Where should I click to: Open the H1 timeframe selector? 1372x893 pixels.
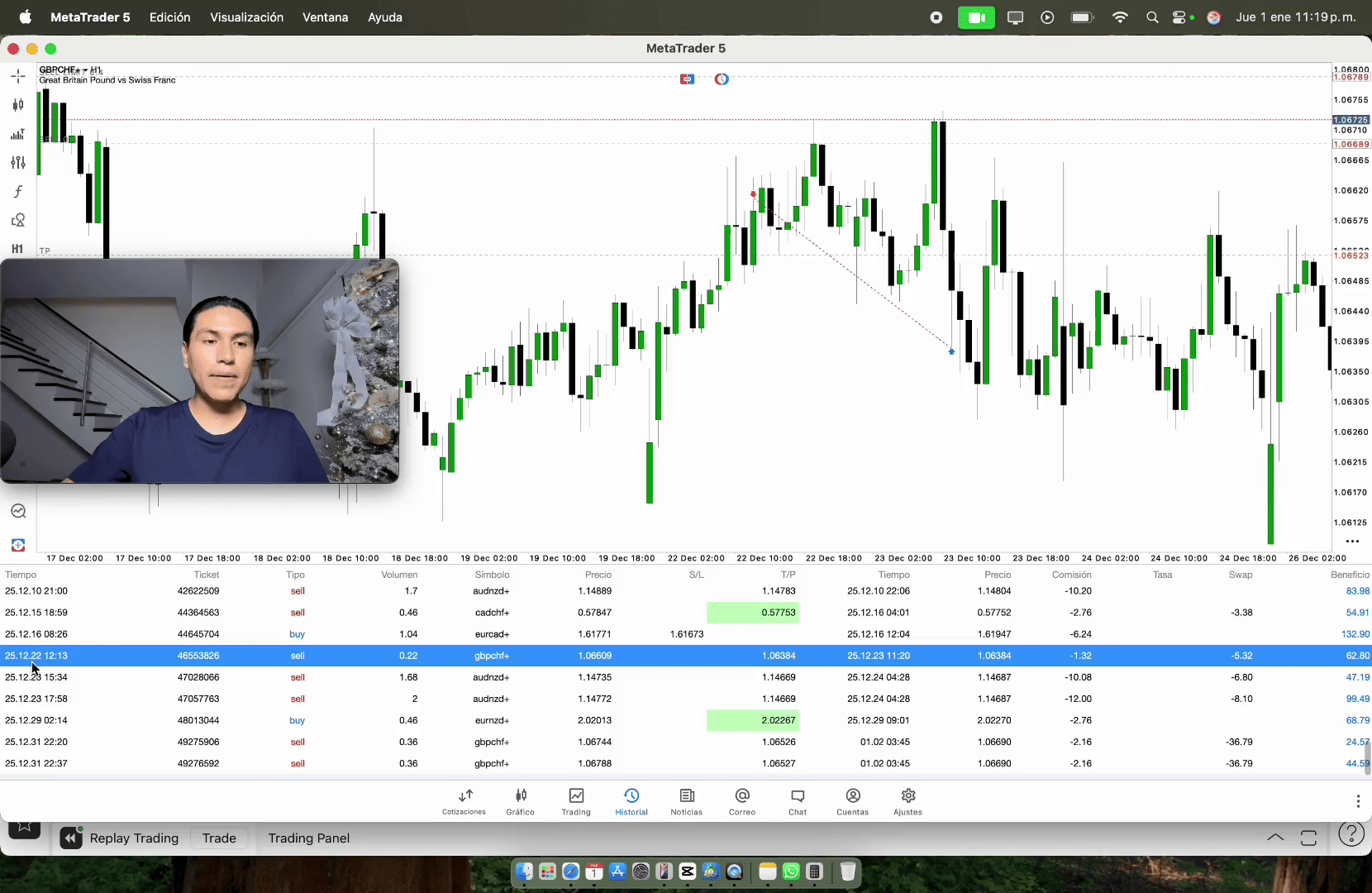click(x=18, y=249)
